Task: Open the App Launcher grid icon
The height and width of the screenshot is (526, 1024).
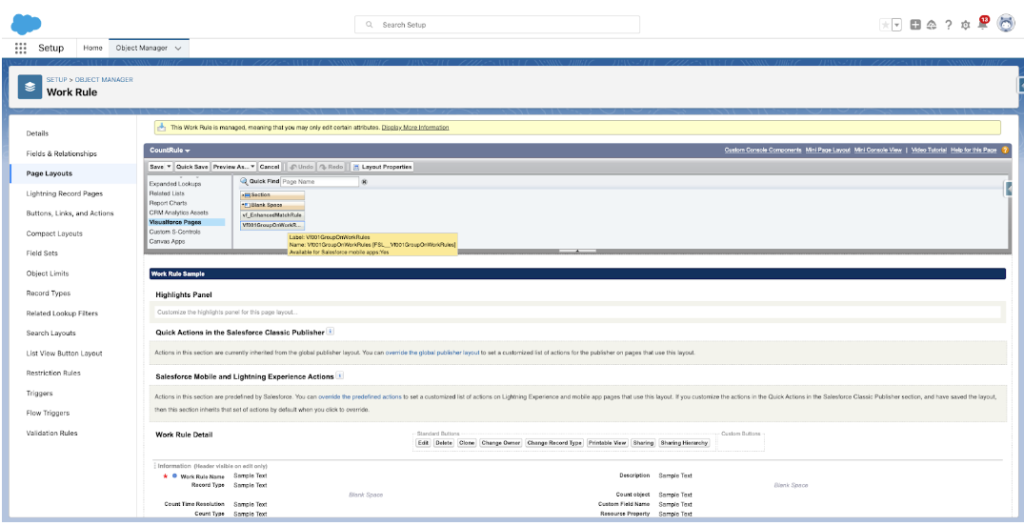Action: 21,48
